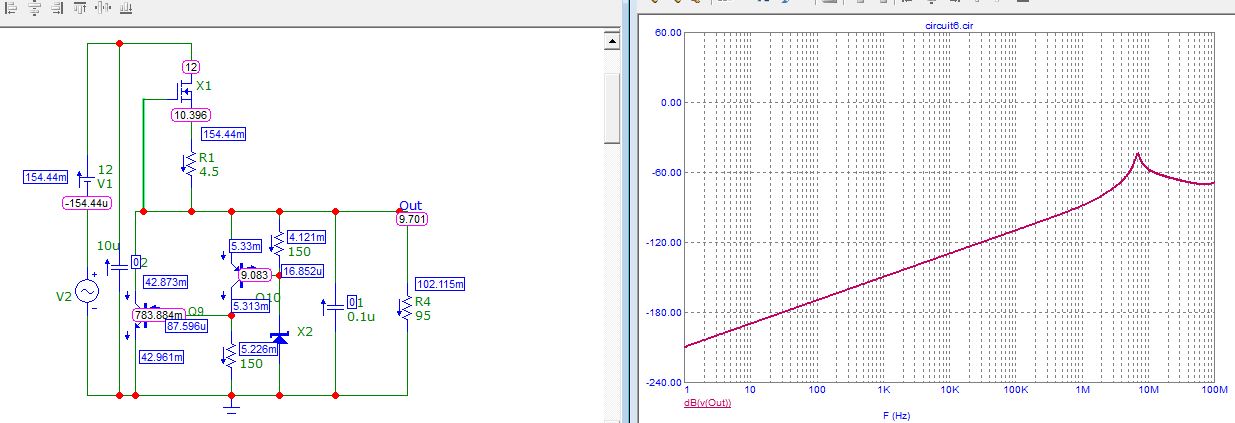
Task: Select the 0.1u capacitor symbol
Action: (x=334, y=305)
